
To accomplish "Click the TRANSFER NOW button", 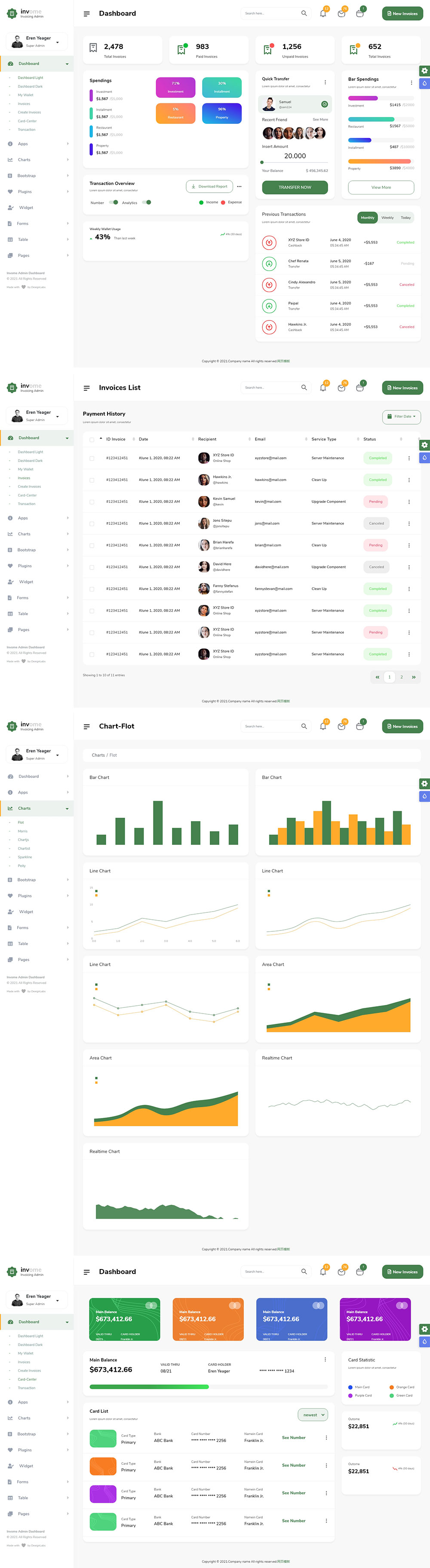I will click(x=295, y=187).
